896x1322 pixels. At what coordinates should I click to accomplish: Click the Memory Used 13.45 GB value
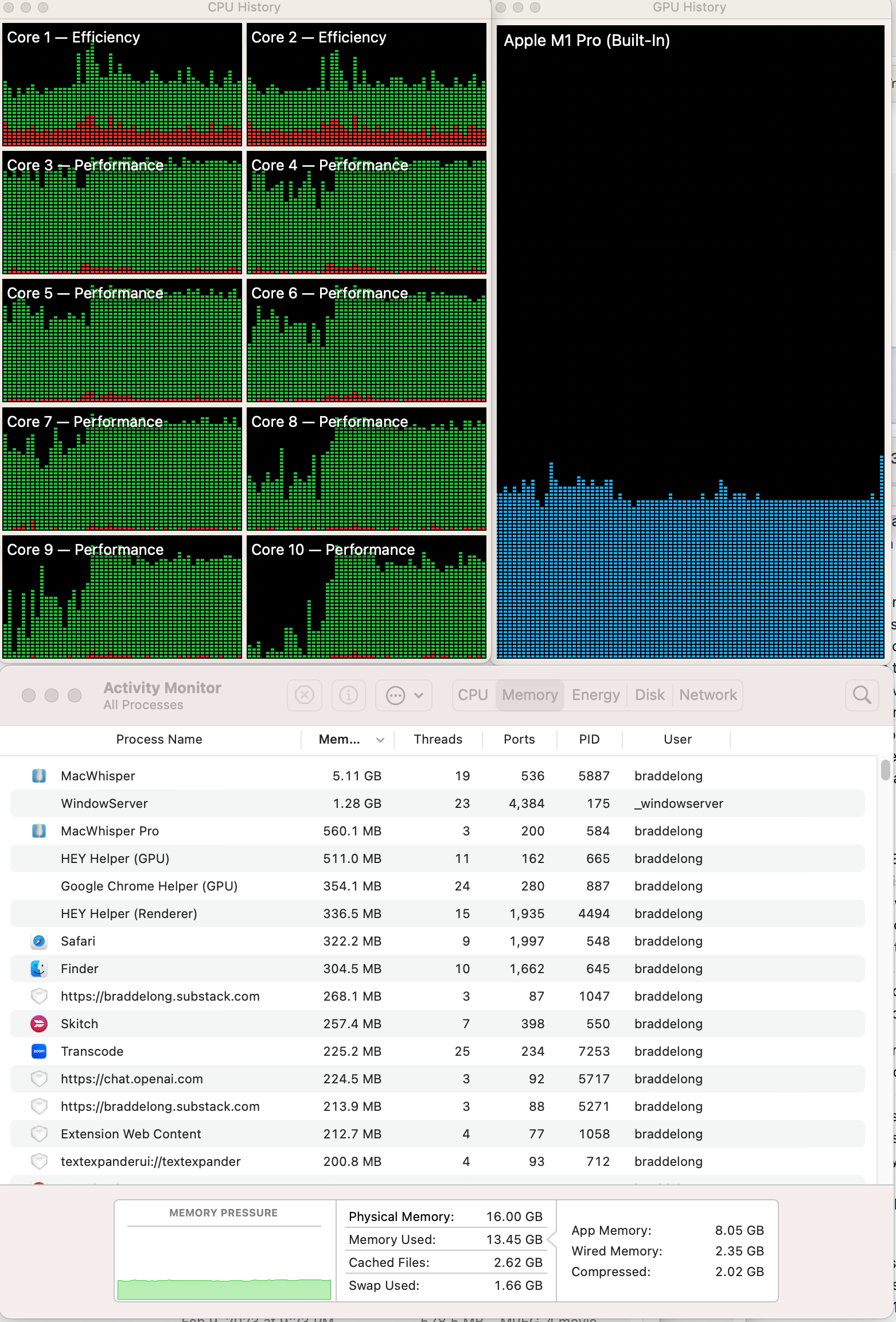click(515, 1239)
